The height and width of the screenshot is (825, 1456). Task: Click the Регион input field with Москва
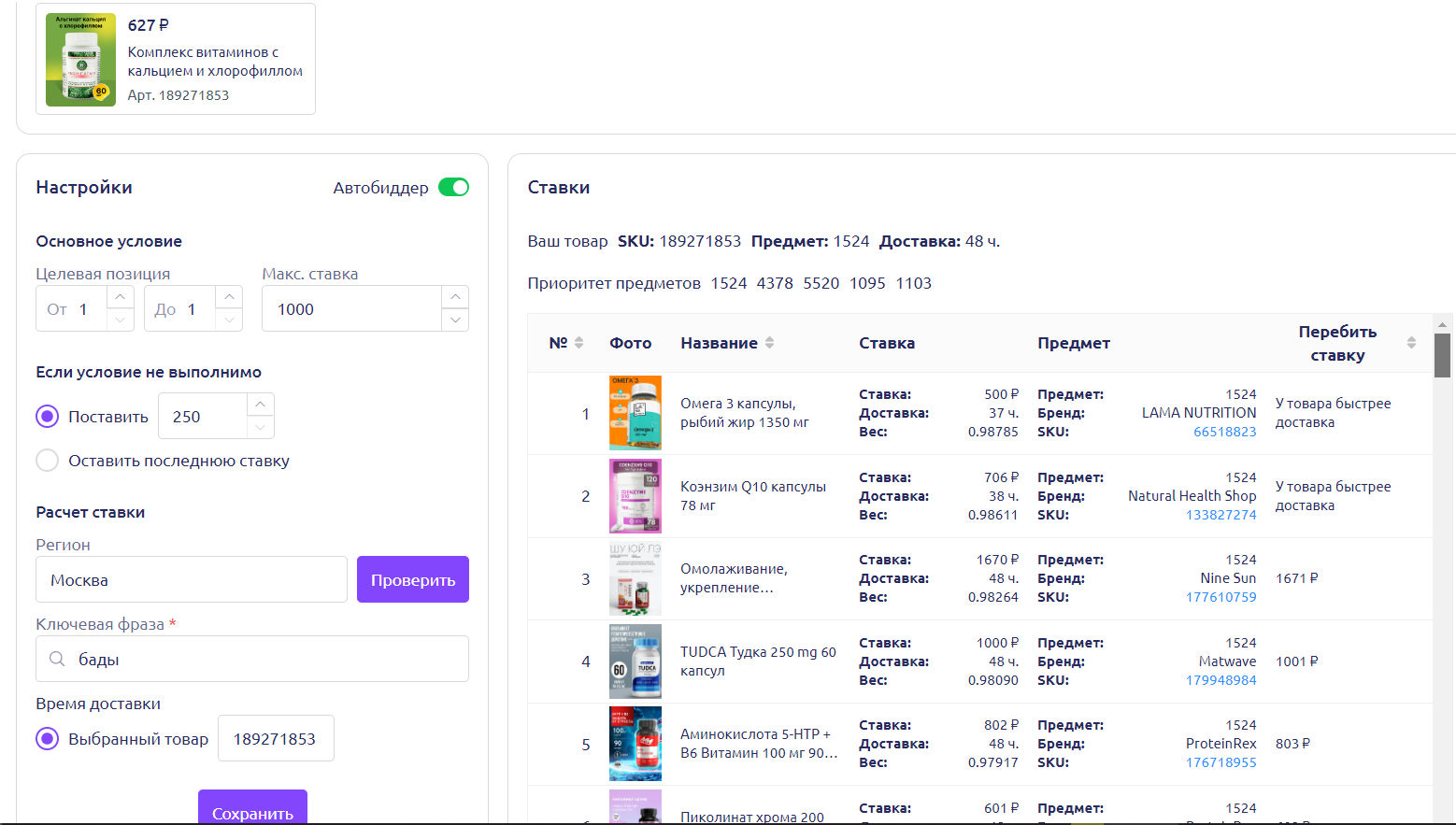[192, 580]
